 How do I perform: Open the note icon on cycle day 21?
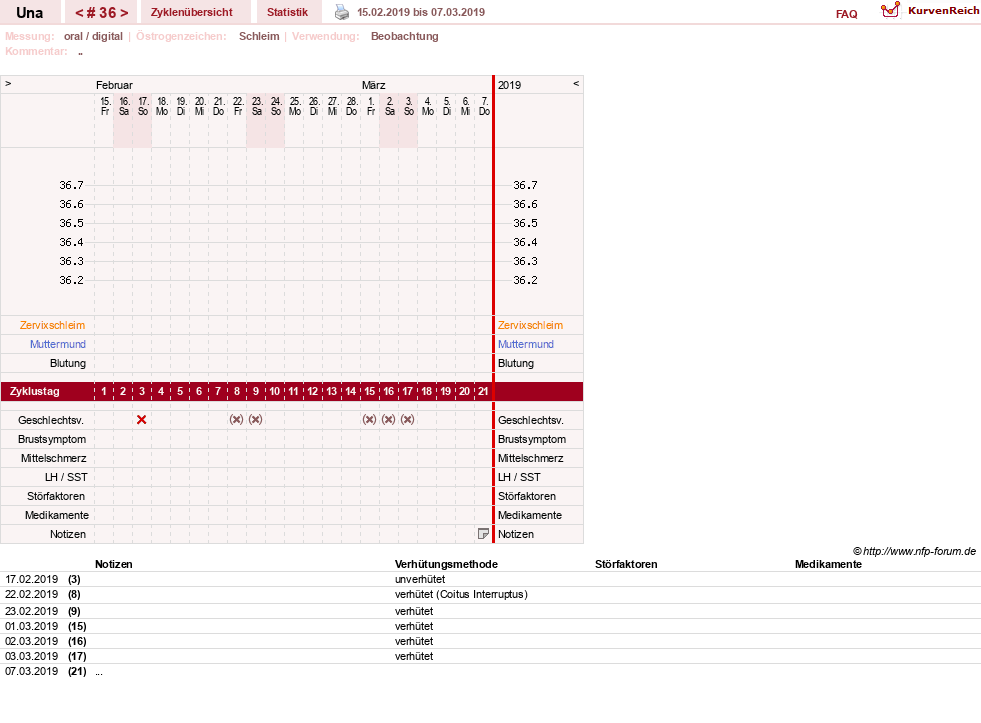coord(483,533)
